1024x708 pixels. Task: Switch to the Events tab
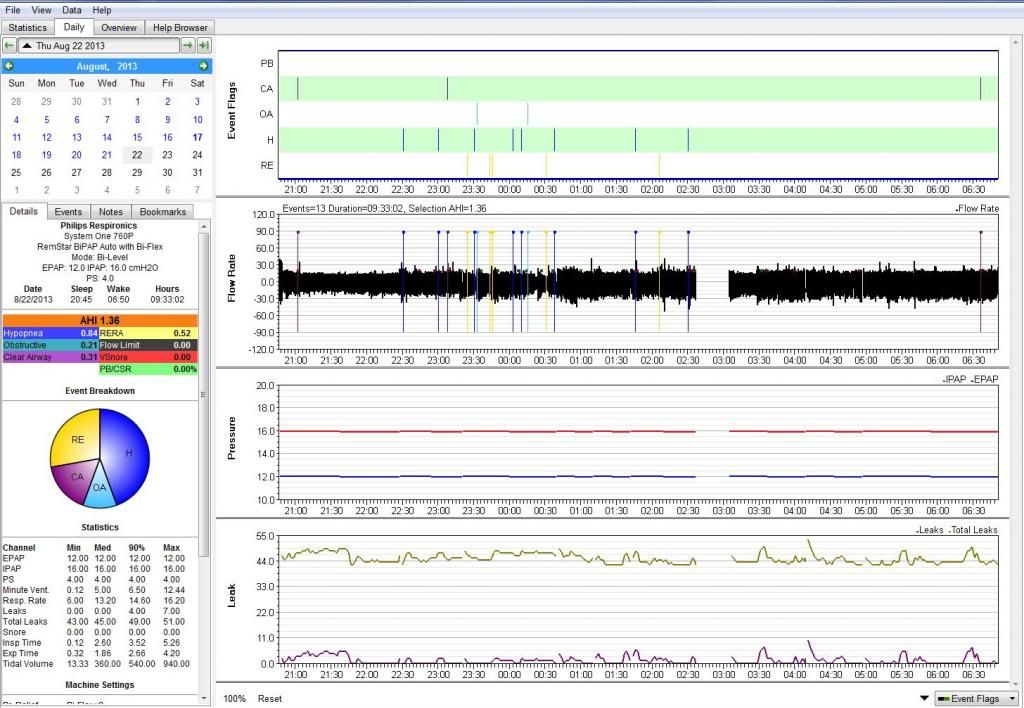[x=68, y=212]
